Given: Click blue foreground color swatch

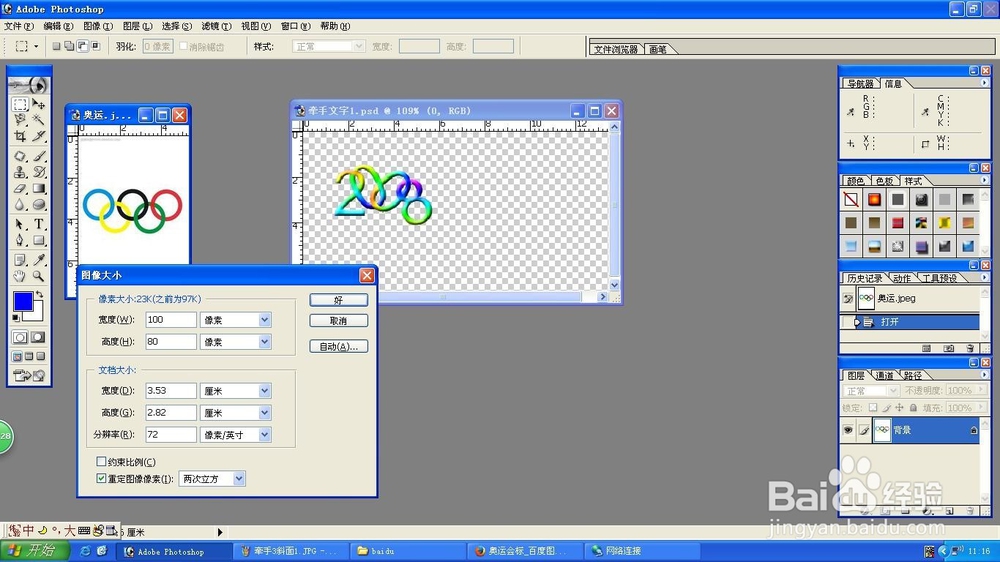Looking at the screenshot, I should pos(22,302).
